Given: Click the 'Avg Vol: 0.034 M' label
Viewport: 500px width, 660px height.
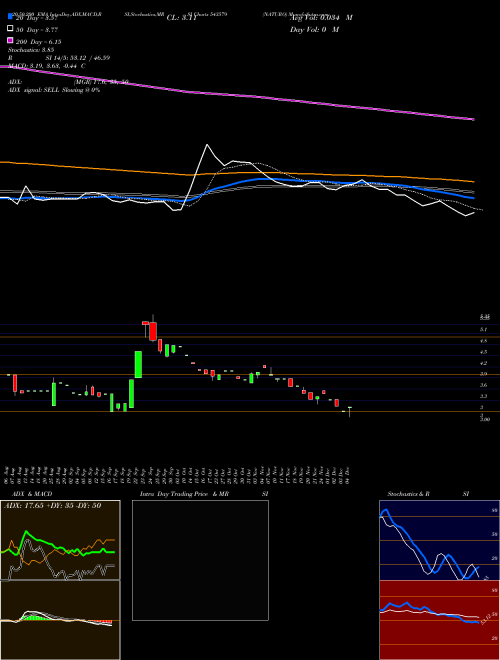Looking at the screenshot, I should point(321,18).
